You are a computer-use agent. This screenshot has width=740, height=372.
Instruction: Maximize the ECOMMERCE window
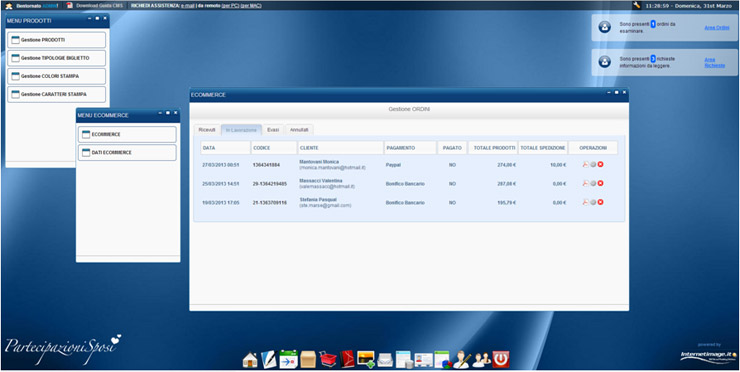(x=616, y=93)
